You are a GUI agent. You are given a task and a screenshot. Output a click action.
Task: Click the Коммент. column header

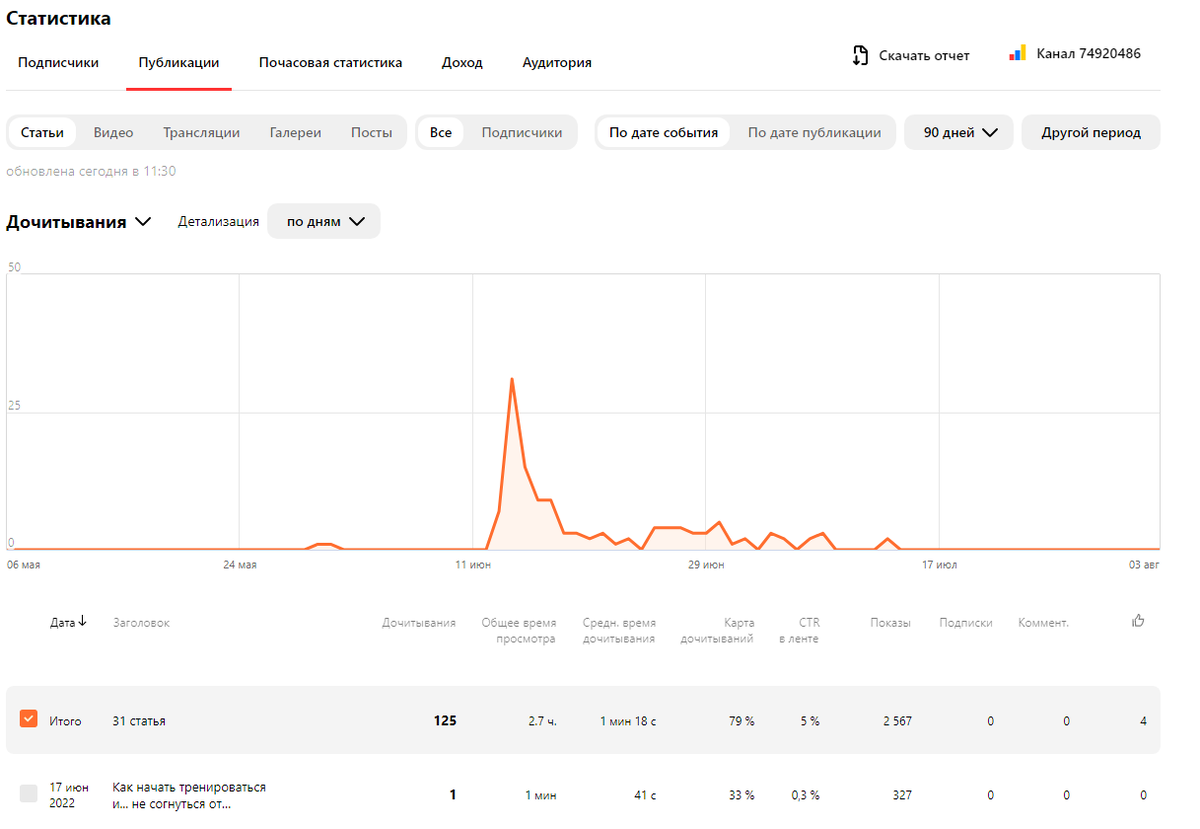coord(1043,622)
